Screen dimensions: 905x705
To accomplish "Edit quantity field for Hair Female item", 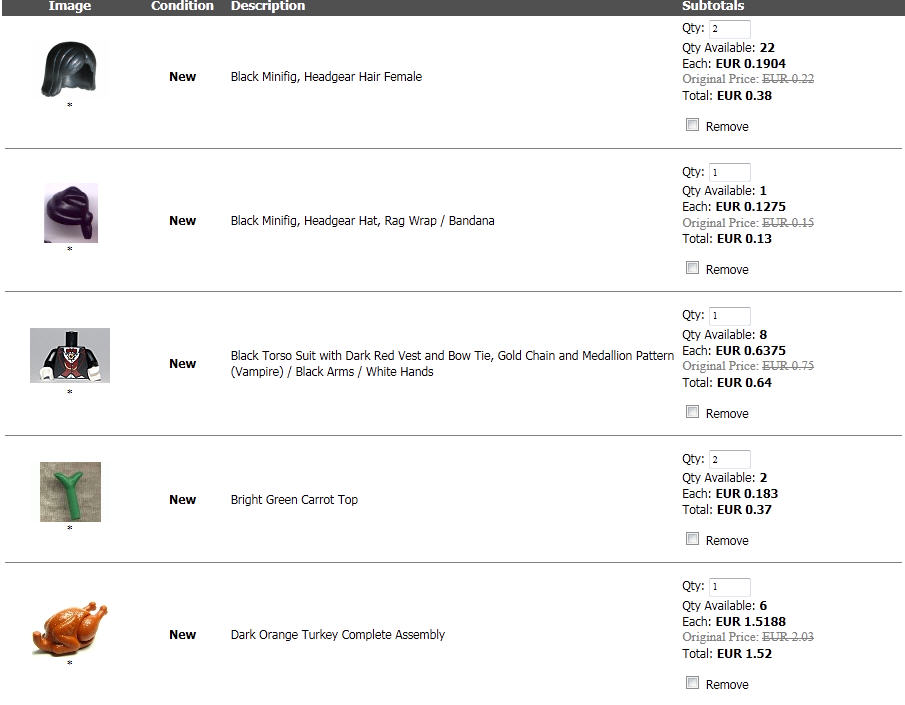I will point(729,29).
